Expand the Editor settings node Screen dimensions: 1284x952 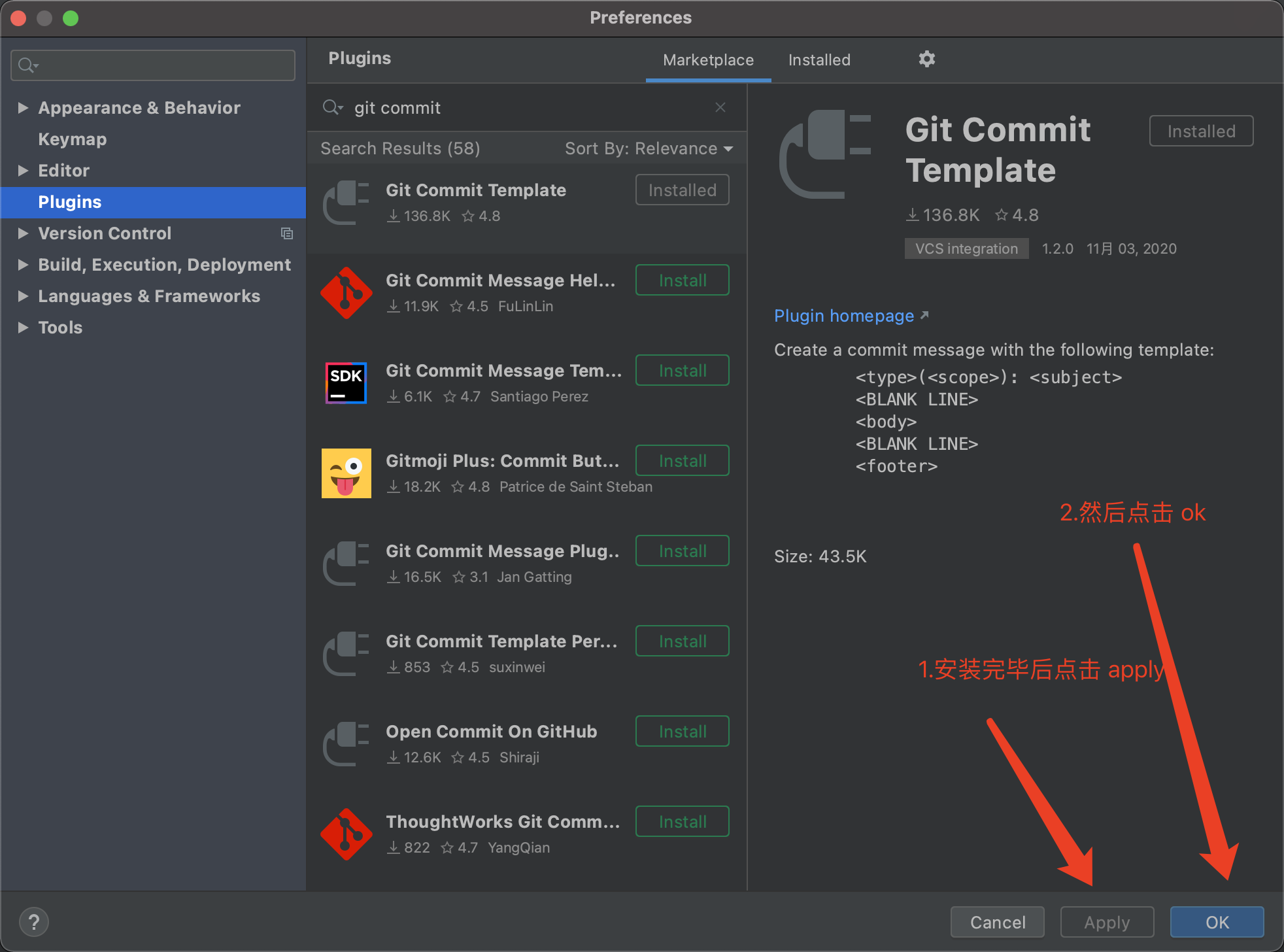pyautogui.click(x=23, y=171)
